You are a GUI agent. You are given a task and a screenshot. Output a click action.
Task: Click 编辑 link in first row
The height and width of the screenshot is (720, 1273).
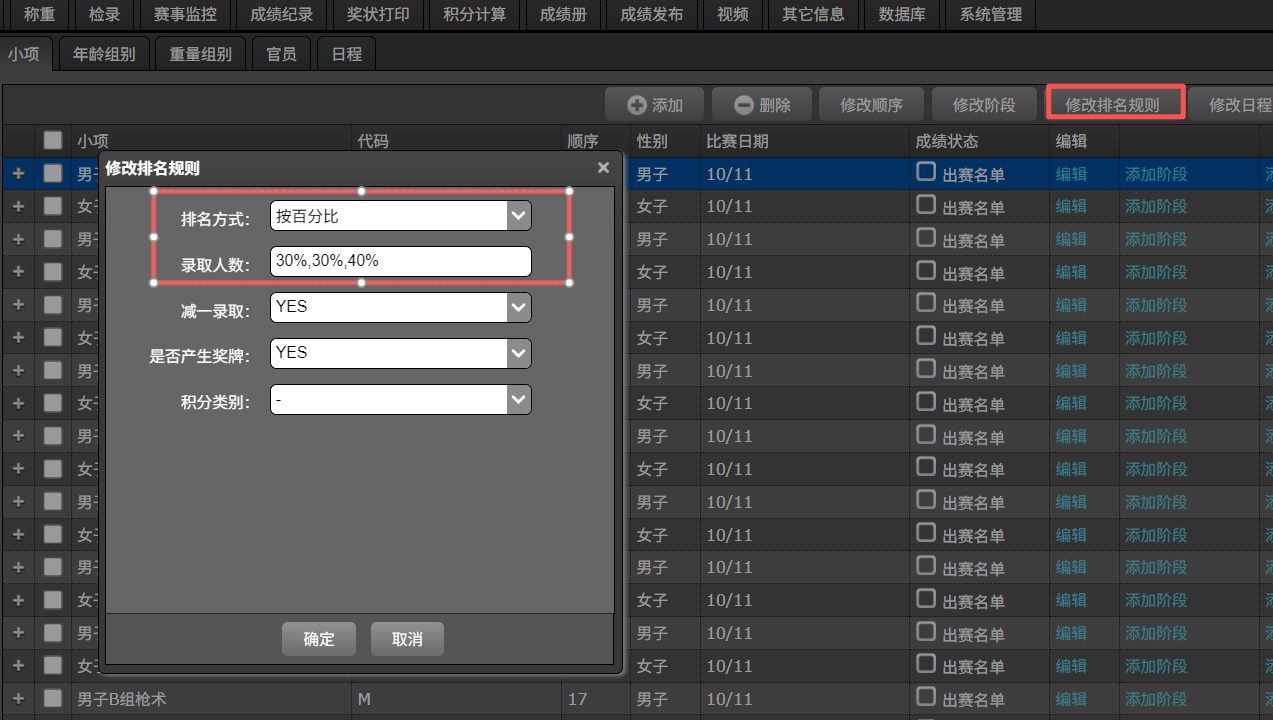[1071, 174]
